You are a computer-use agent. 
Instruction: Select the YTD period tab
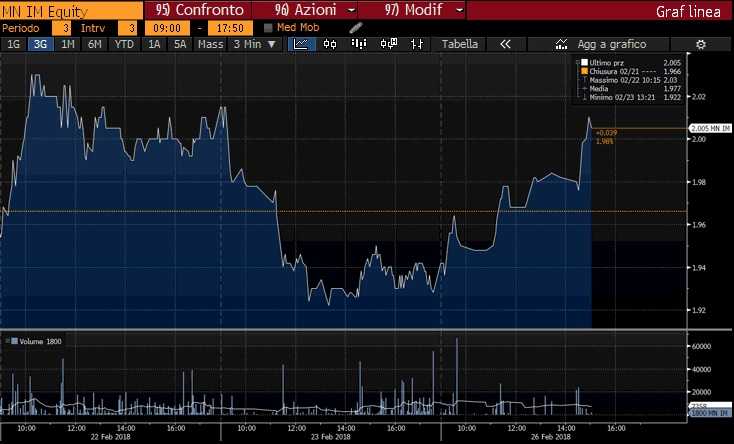125,44
